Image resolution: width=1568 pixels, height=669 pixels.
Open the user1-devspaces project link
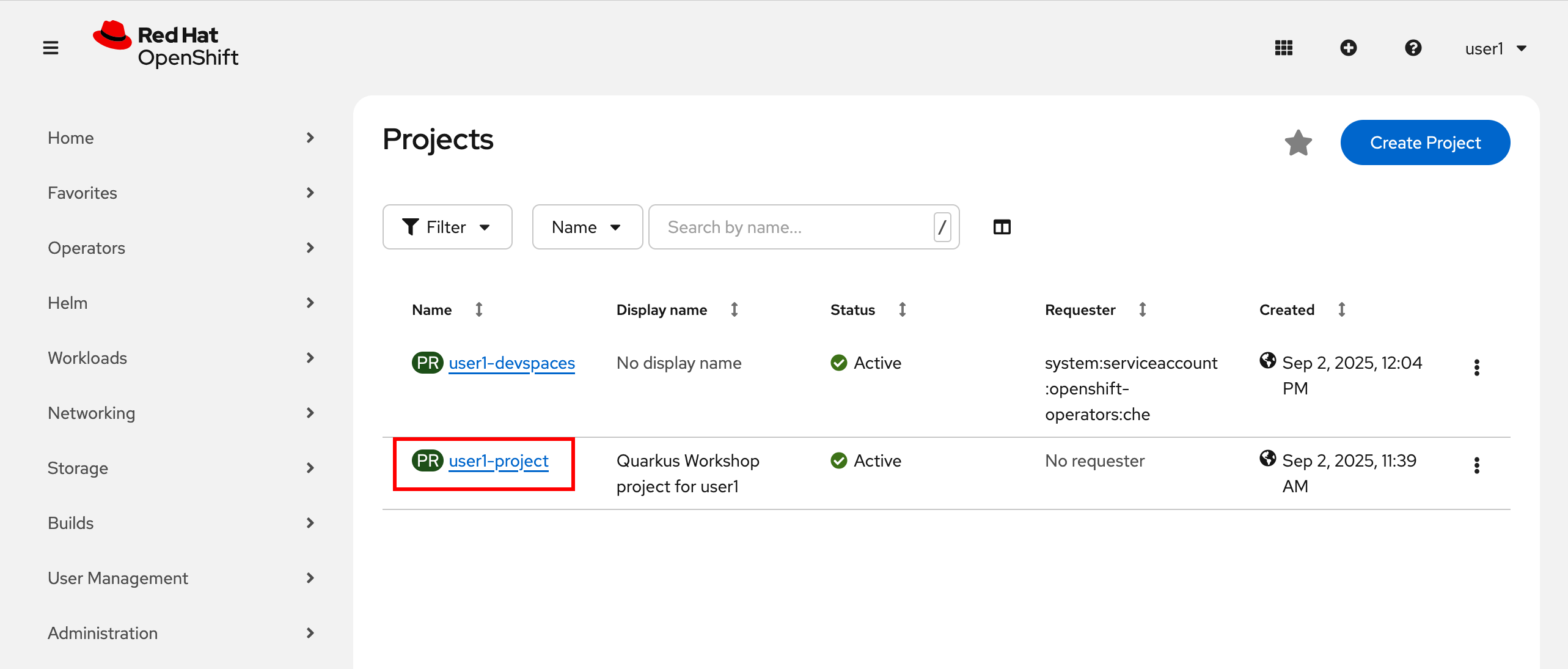[511, 363]
